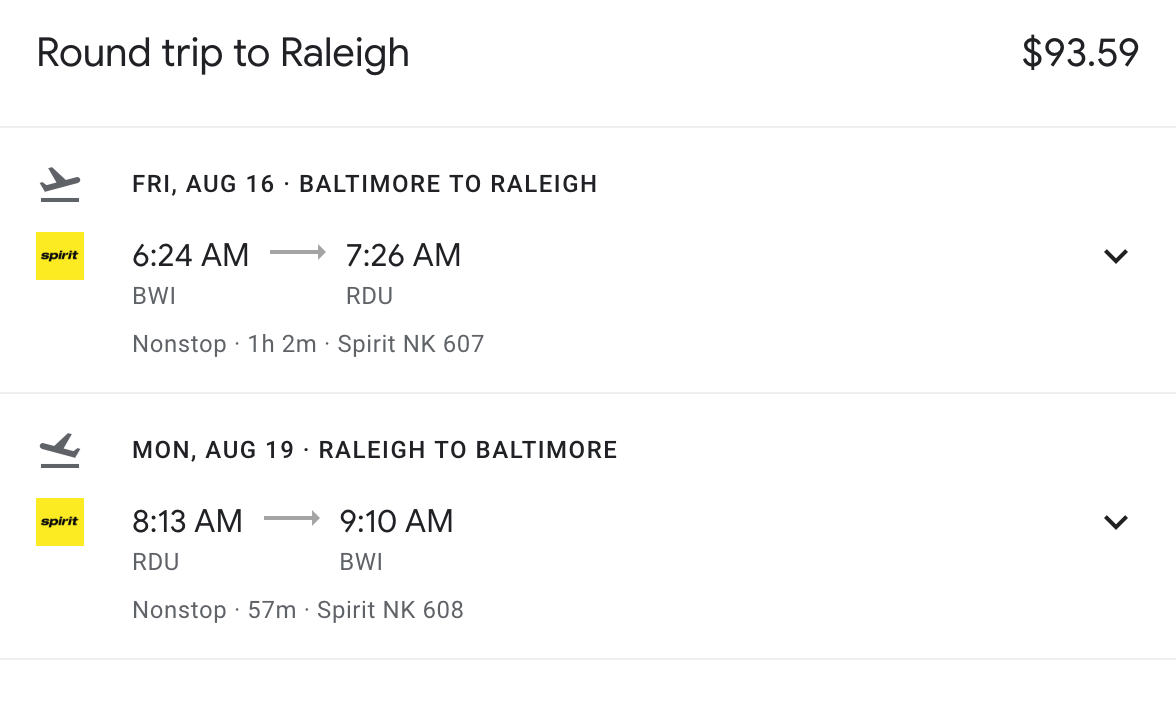The image size is (1176, 710).
Task: Click the 9:10 AM arrival time
Action: click(396, 521)
